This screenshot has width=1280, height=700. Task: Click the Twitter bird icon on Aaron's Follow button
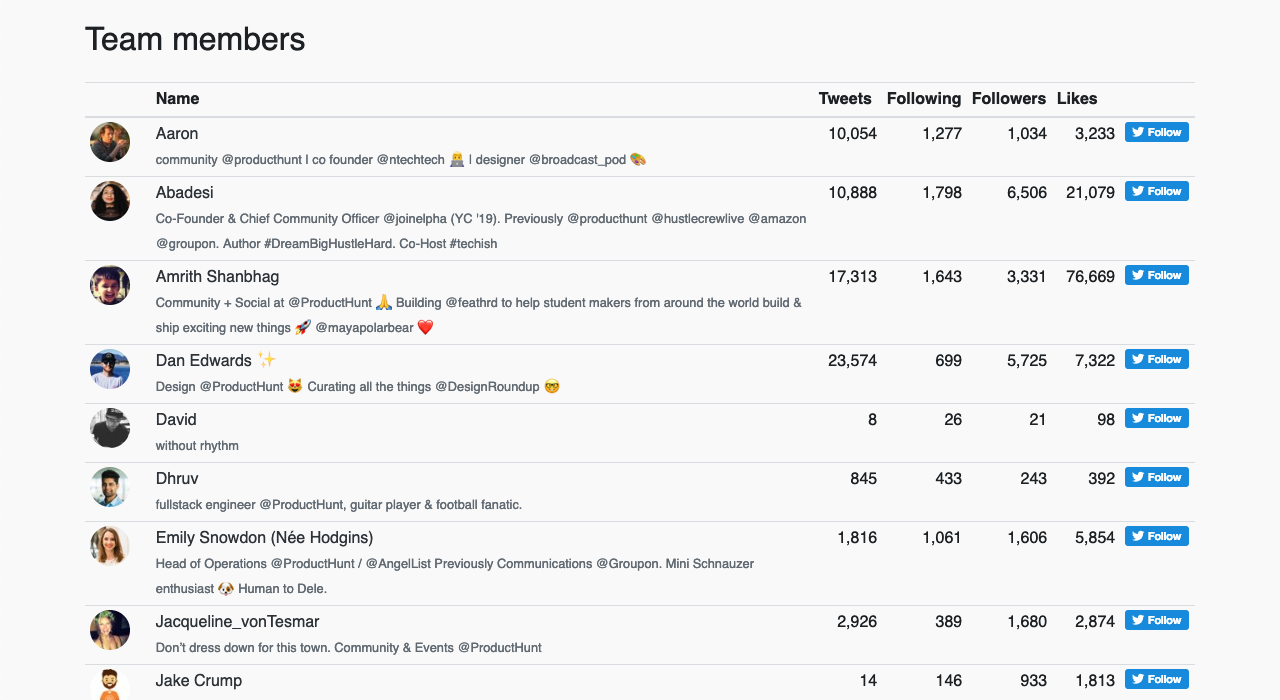tap(1137, 131)
